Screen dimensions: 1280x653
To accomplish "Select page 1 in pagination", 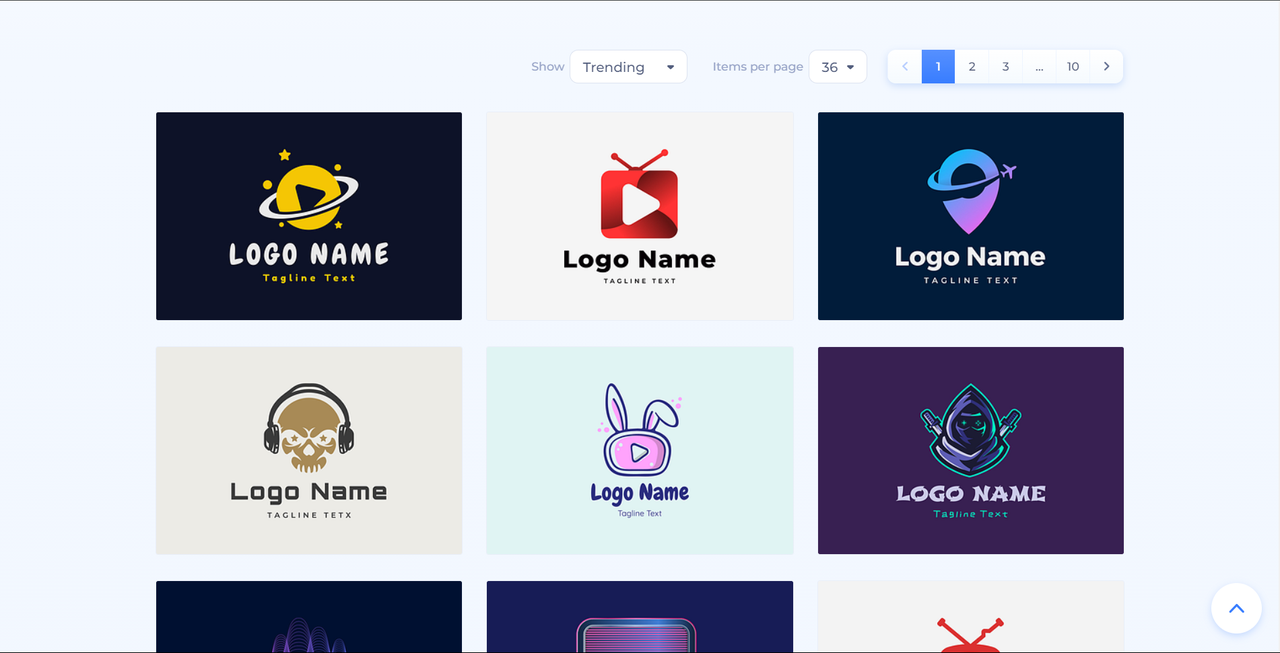I will tap(938, 67).
